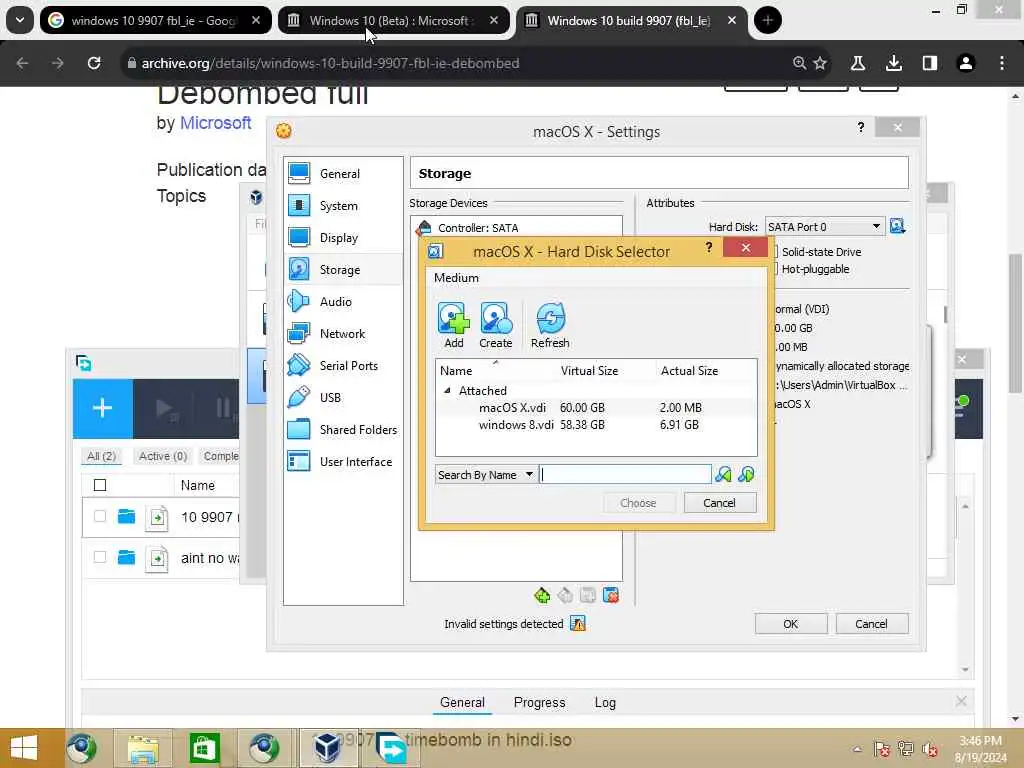Select windows 8.vdi row in disk list
The width and height of the screenshot is (1024, 768).
tap(596, 424)
